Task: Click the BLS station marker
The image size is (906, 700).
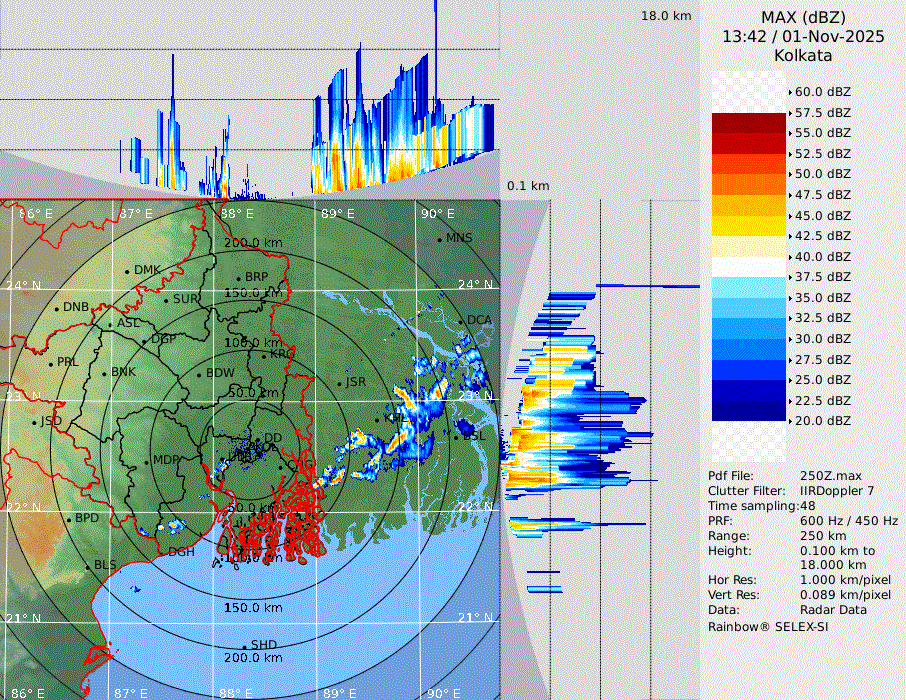Action: (88, 566)
